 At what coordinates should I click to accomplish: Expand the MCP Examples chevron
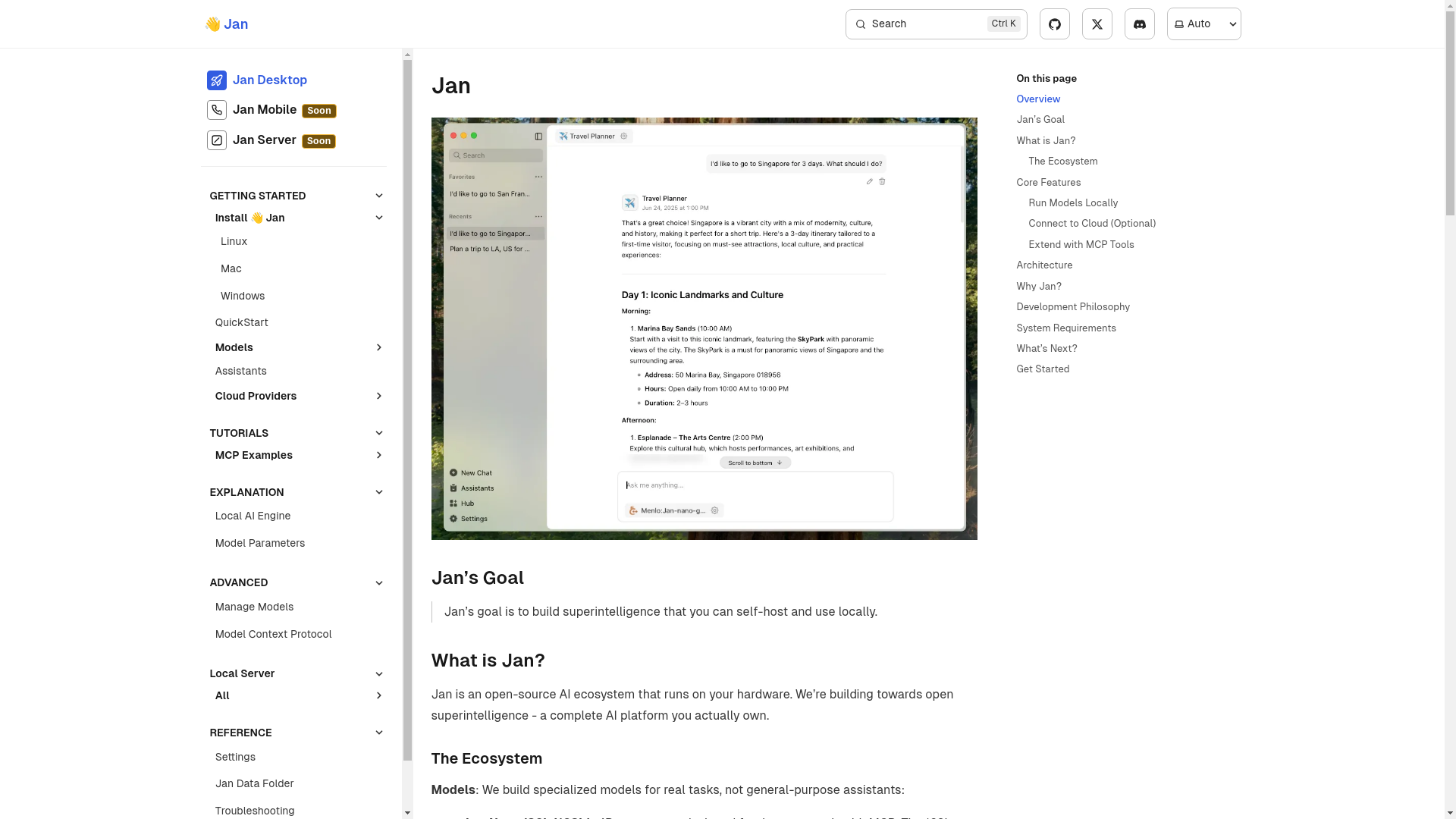point(378,455)
